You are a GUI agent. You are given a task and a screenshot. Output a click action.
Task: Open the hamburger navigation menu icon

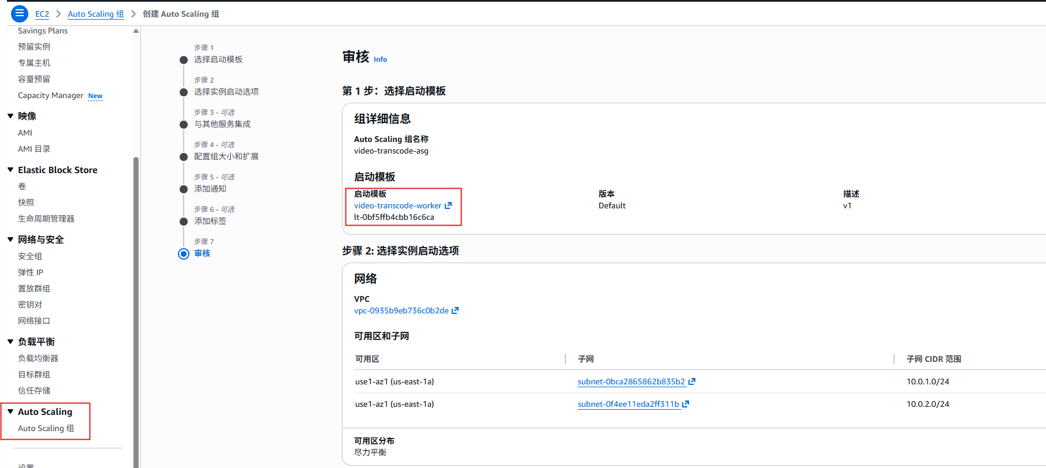[19, 13]
